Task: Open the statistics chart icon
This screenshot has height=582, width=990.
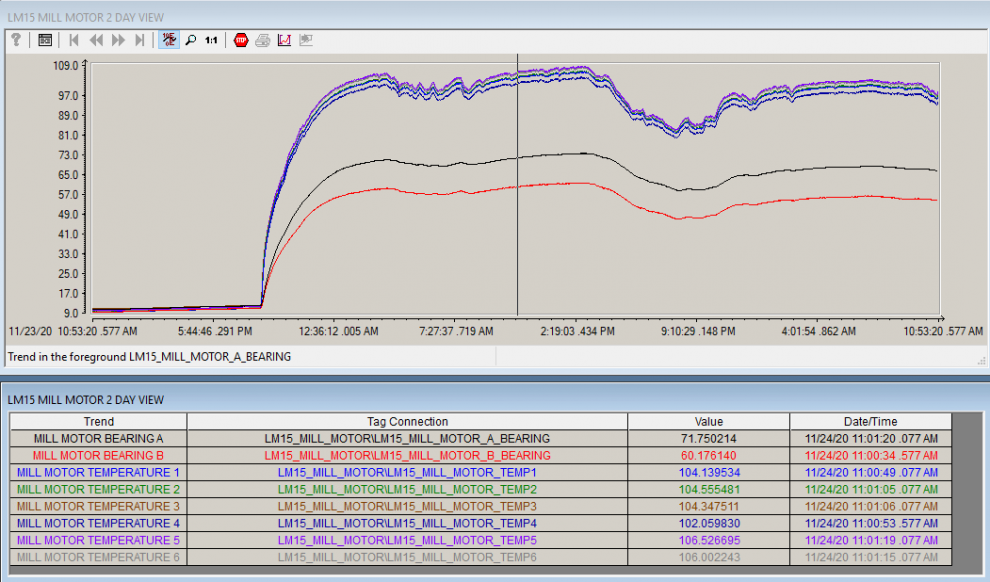Action: pos(284,40)
